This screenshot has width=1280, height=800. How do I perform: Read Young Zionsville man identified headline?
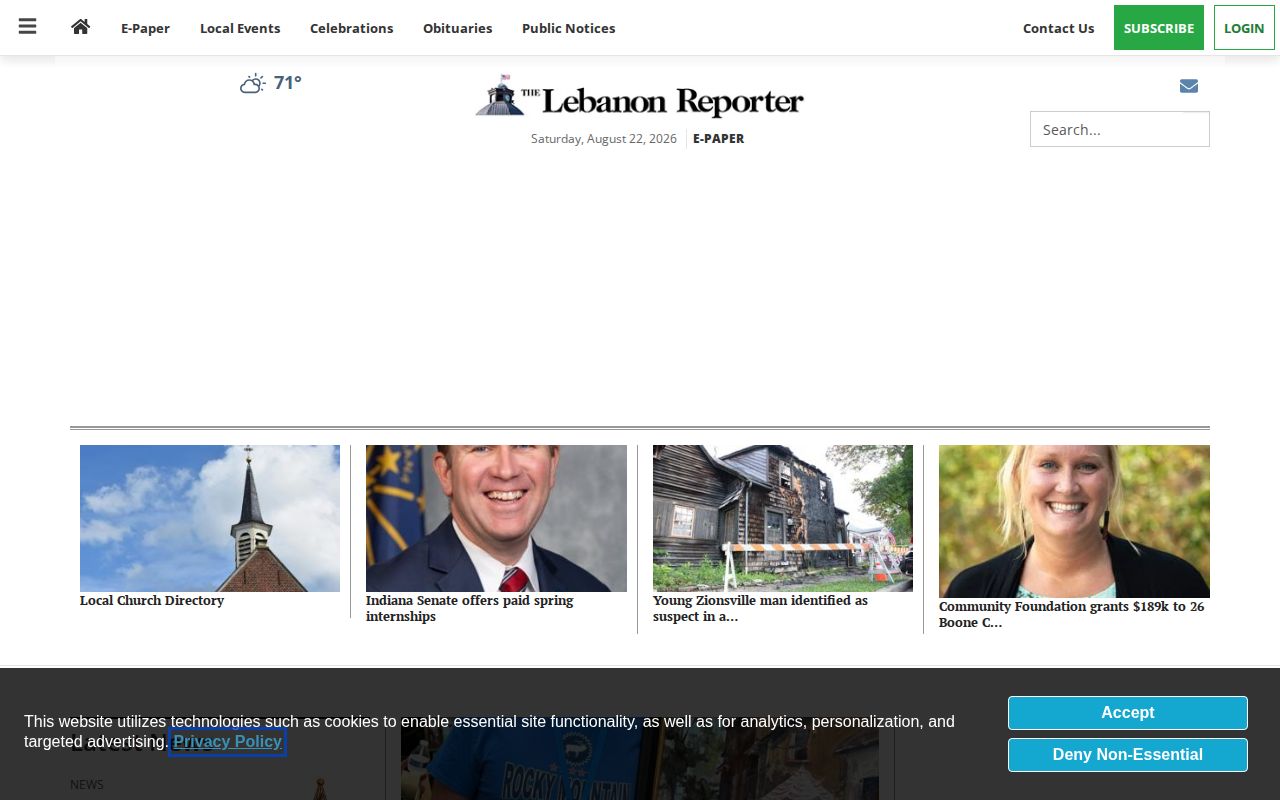point(760,609)
